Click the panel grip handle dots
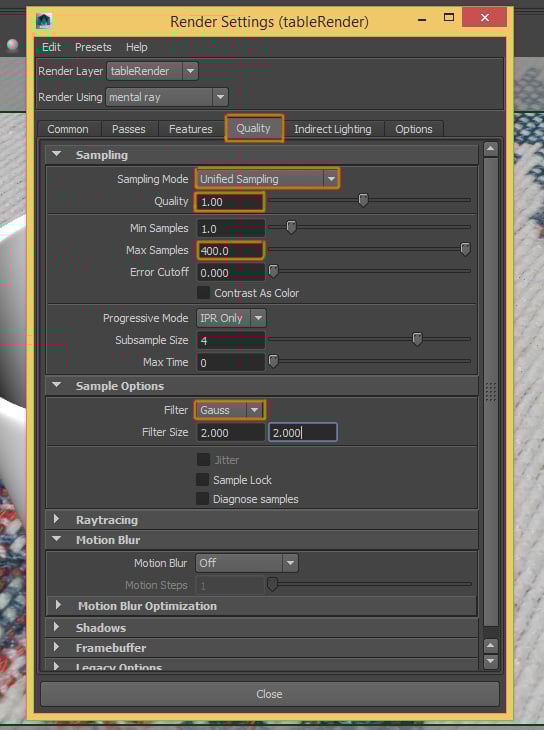Image resolution: width=544 pixels, height=730 pixels. click(x=490, y=391)
